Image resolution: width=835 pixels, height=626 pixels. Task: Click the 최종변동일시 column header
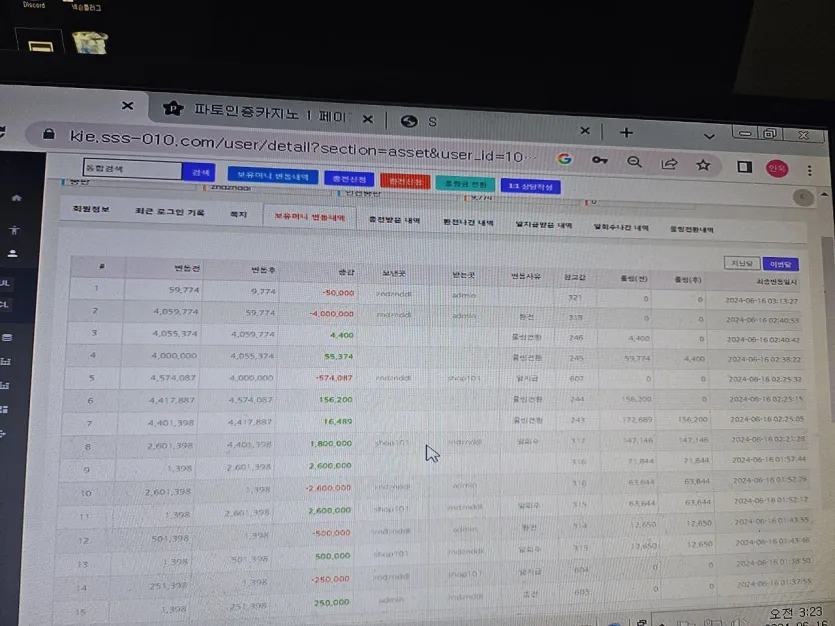776,282
